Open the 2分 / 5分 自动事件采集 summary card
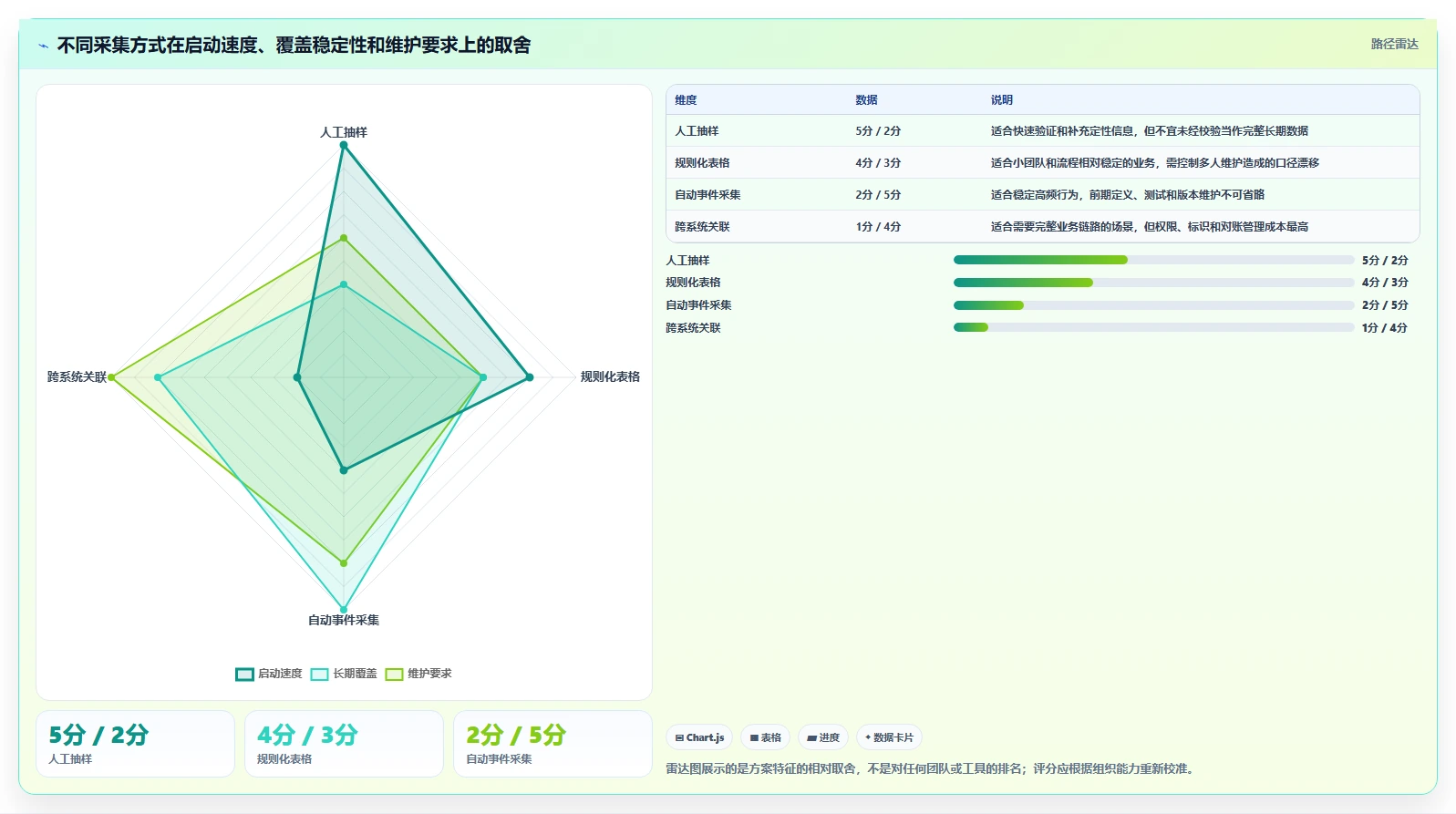 [552, 744]
